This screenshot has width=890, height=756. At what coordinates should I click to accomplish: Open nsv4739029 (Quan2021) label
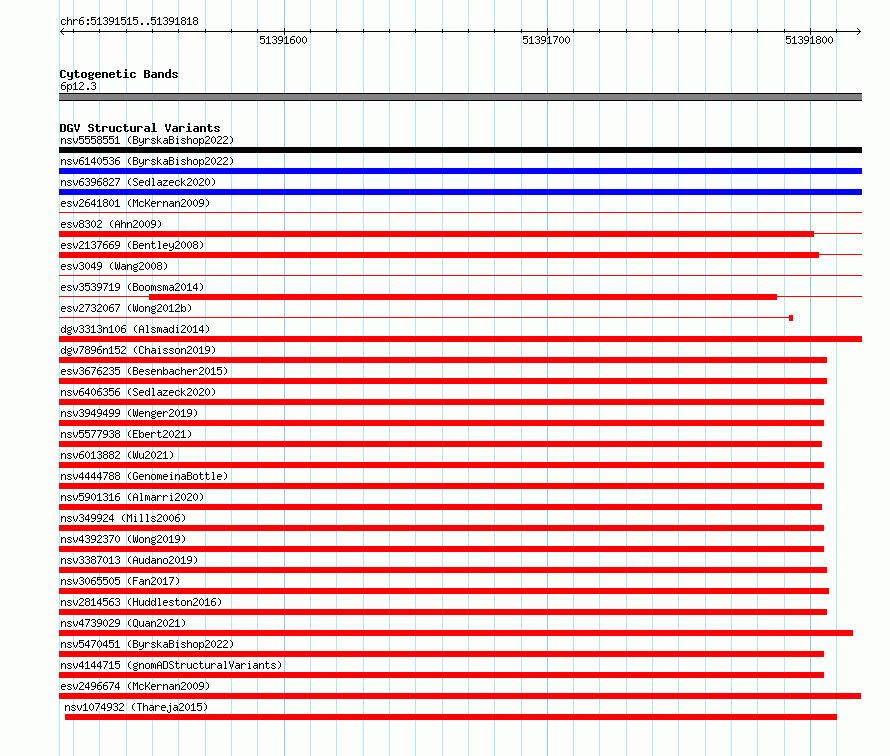tap(123, 623)
